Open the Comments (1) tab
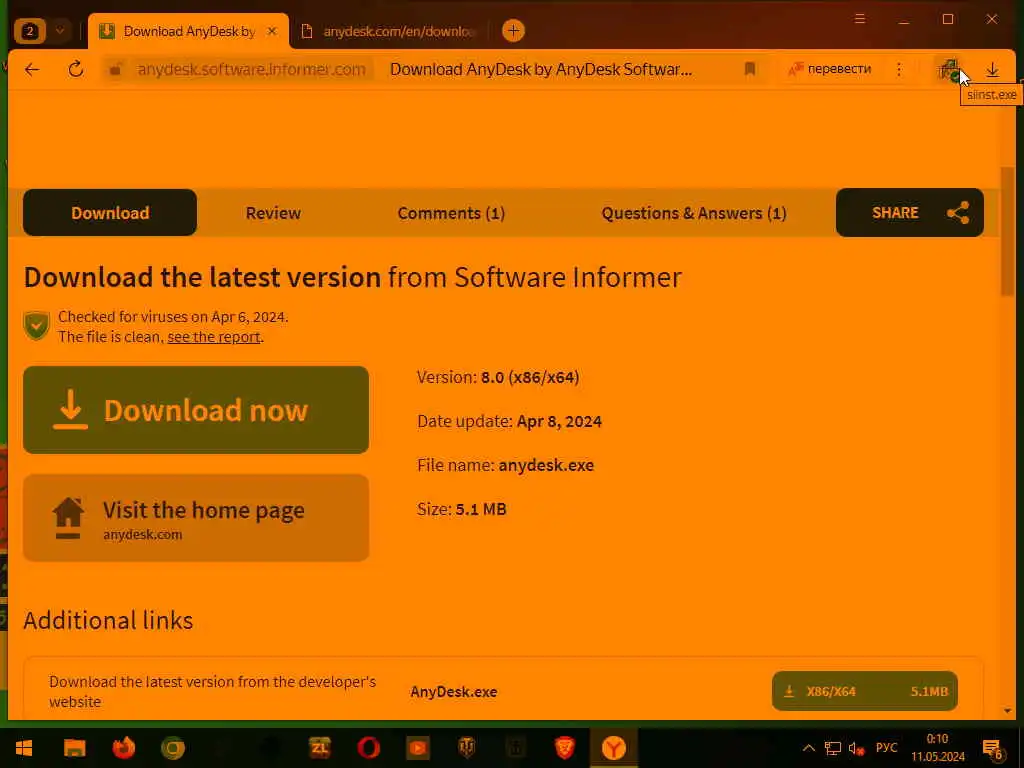The width and height of the screenshot is (1024, 768). pos(451,213)
